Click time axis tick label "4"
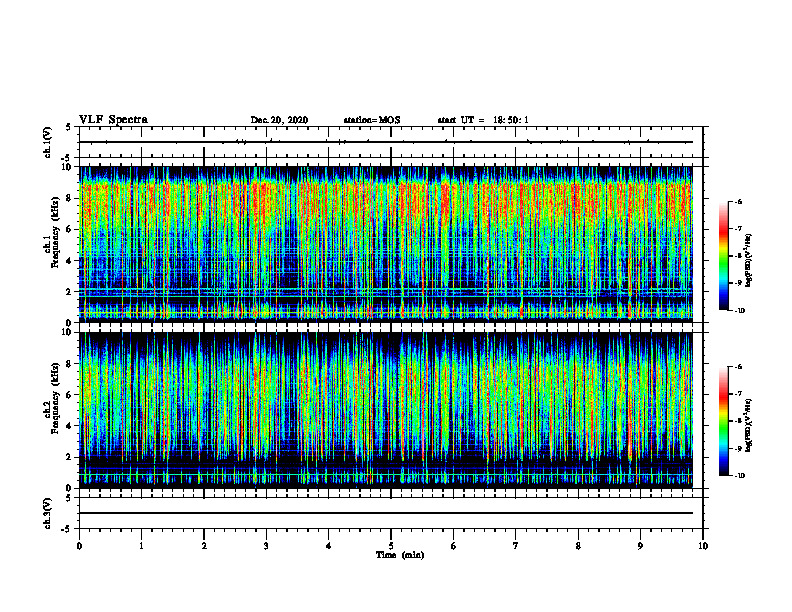The height and width of the screenshot is (612, 792). [x=329, y=546]
